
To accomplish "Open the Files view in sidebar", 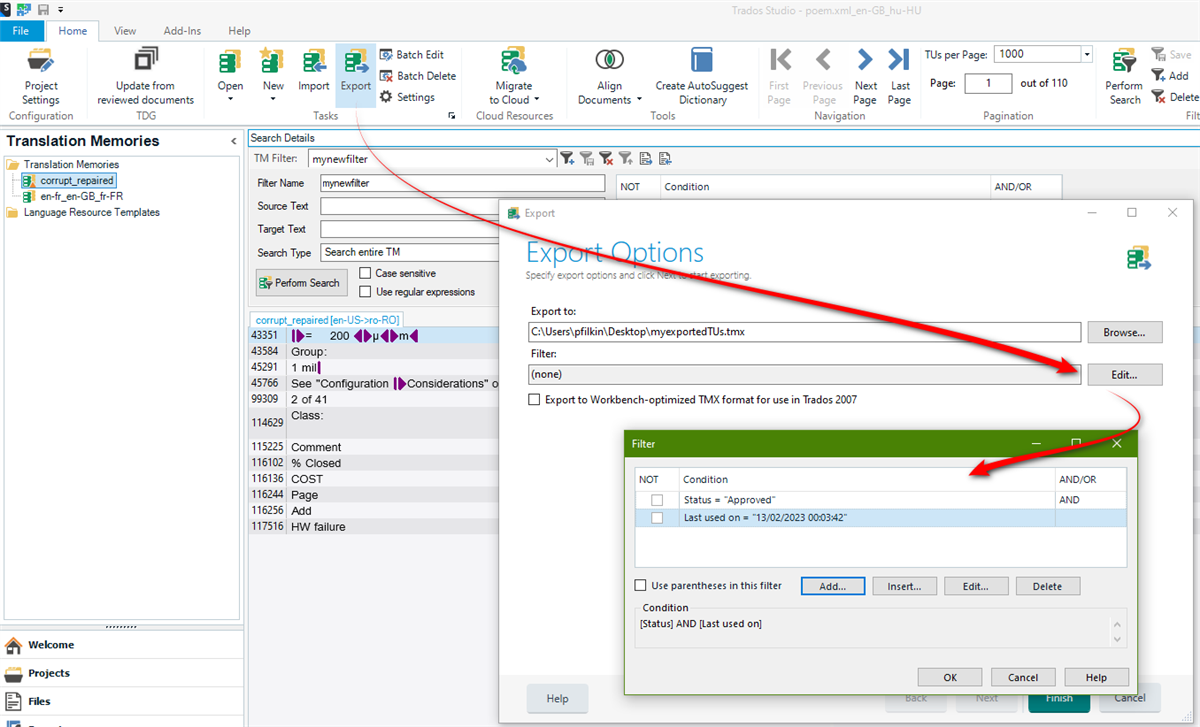I will click(121, 701).
